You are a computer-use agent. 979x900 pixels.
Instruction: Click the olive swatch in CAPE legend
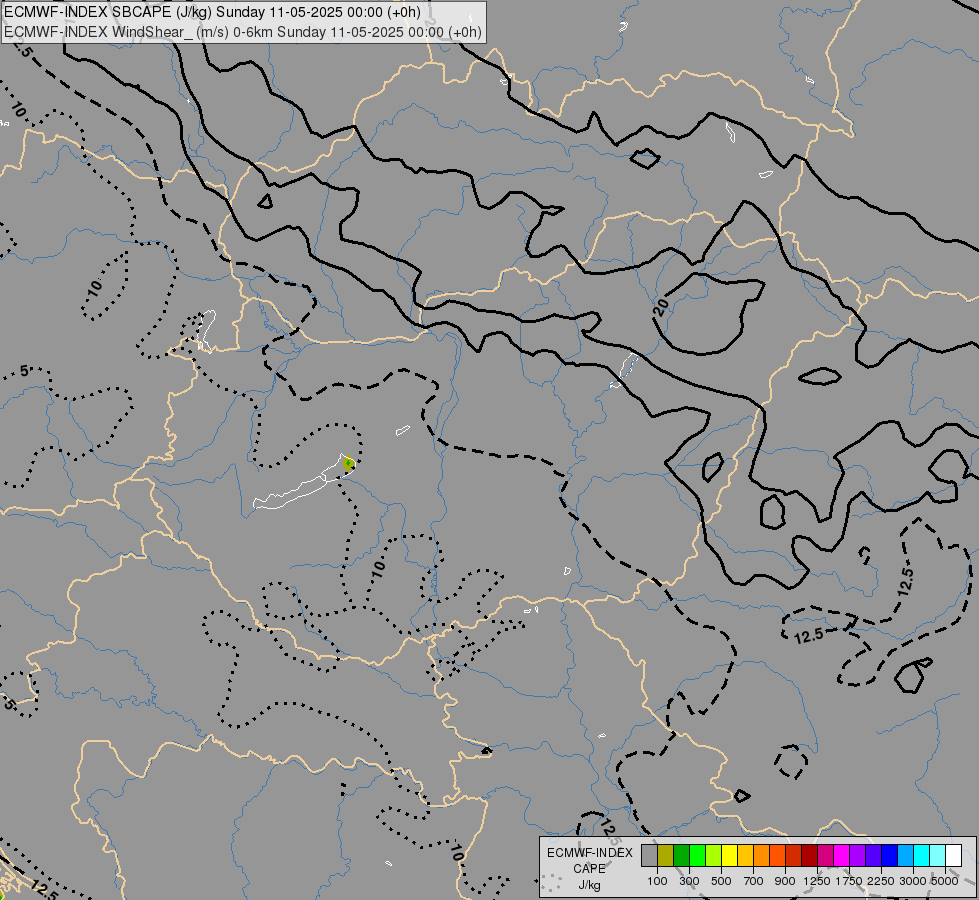pyautogui.click(x=666, y=856)
